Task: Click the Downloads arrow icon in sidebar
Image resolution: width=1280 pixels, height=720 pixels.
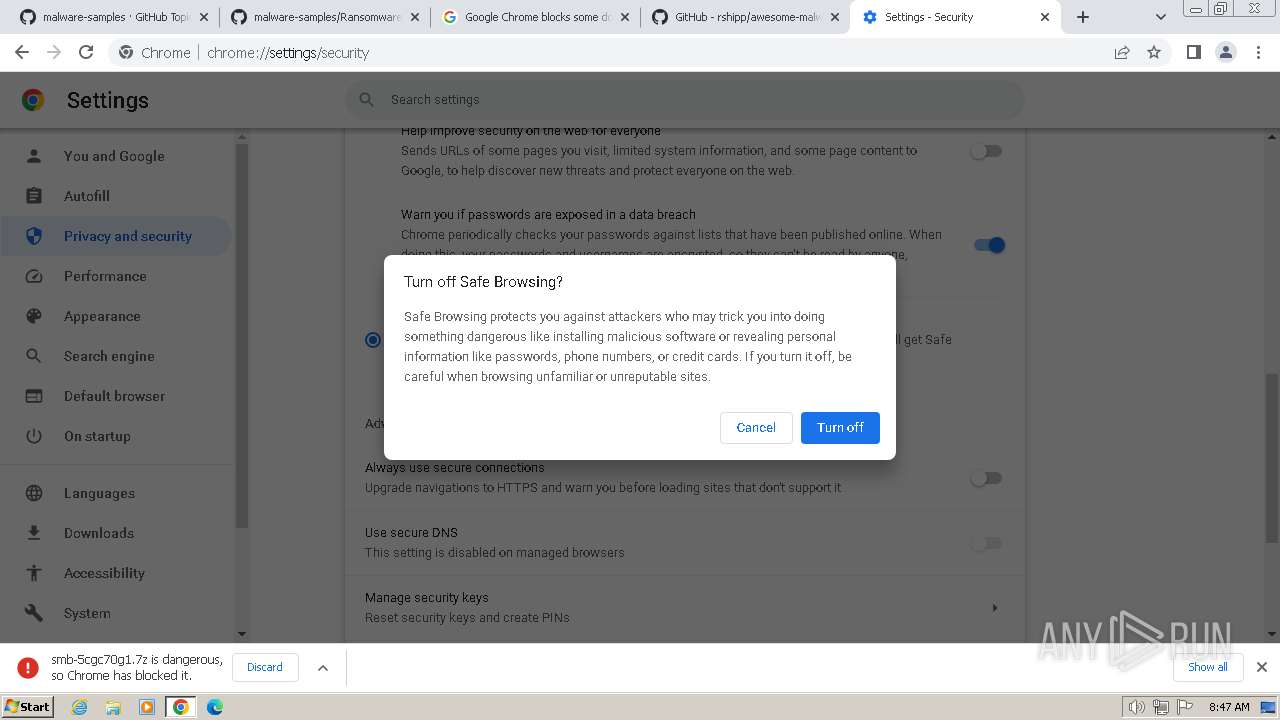Action: 34,533
